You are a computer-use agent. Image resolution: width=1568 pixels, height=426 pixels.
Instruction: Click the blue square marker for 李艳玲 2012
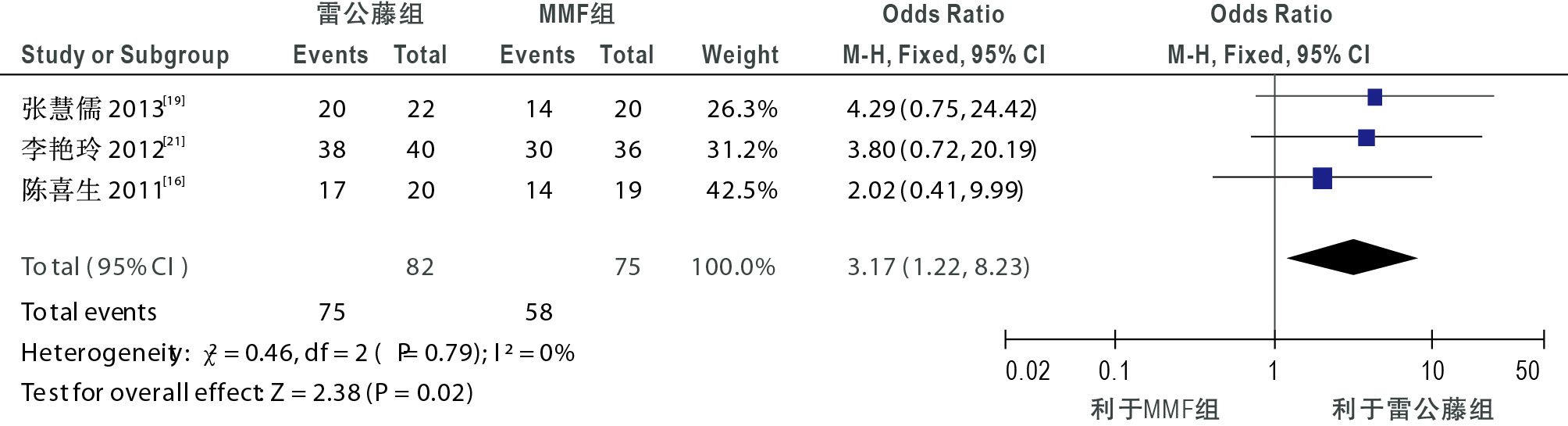click(1366, 138)
